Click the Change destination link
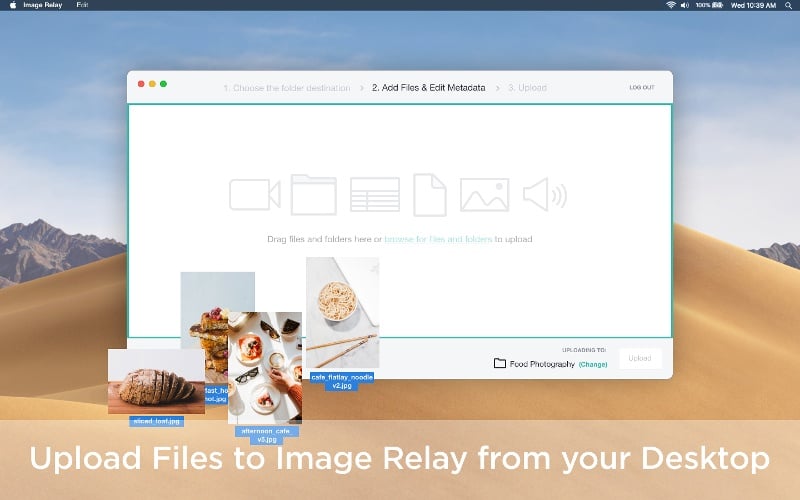 click(x=593, y=364)
